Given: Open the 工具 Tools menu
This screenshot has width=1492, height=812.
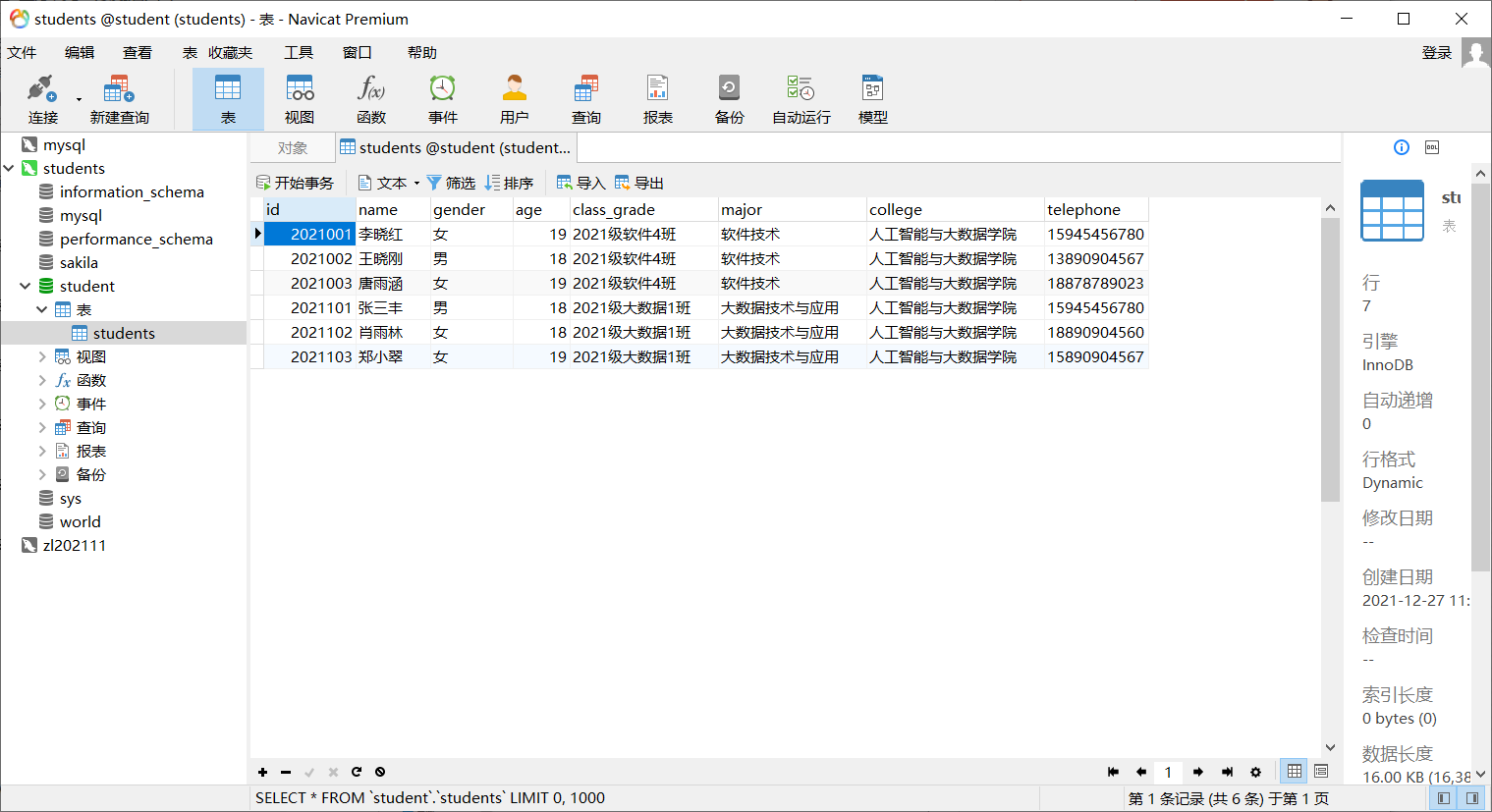Looking at the screenshot, I should tap(299, 52).
